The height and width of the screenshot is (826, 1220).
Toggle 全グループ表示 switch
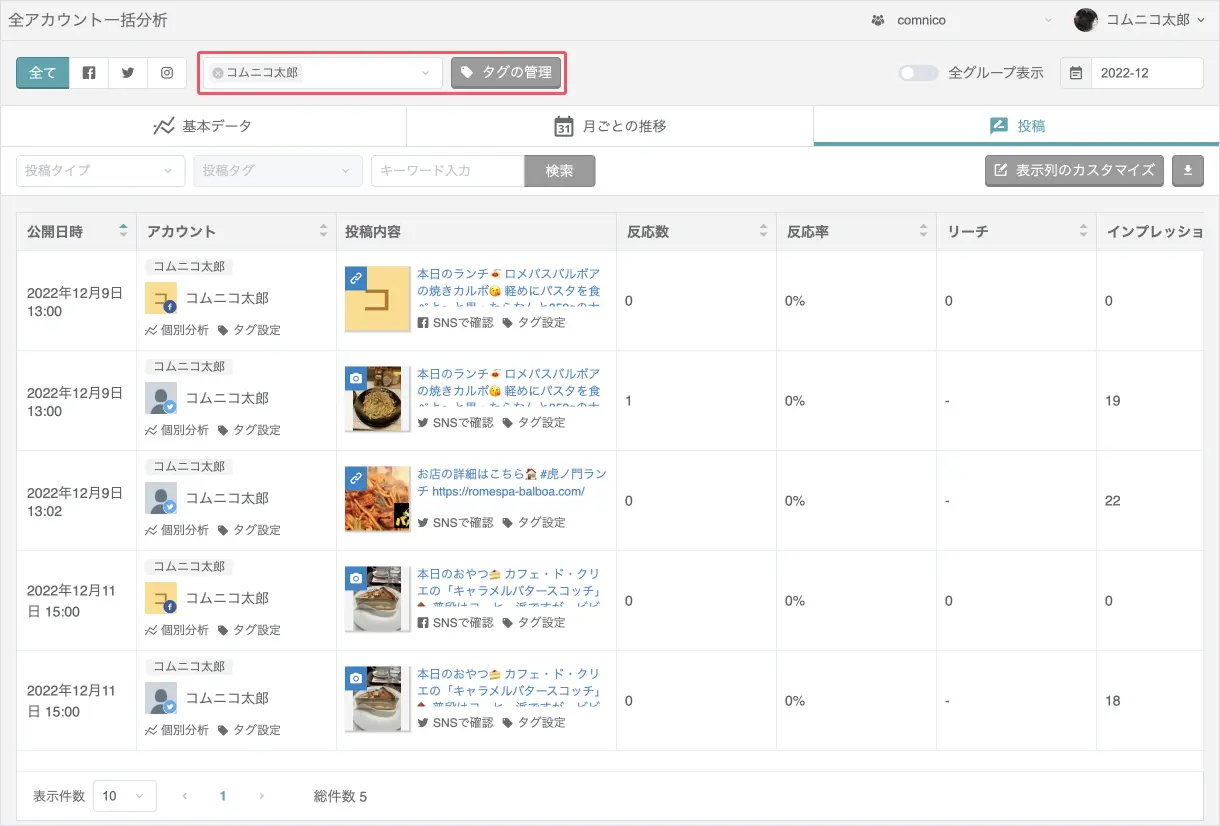pyautogui.click(x=918, y=73)
